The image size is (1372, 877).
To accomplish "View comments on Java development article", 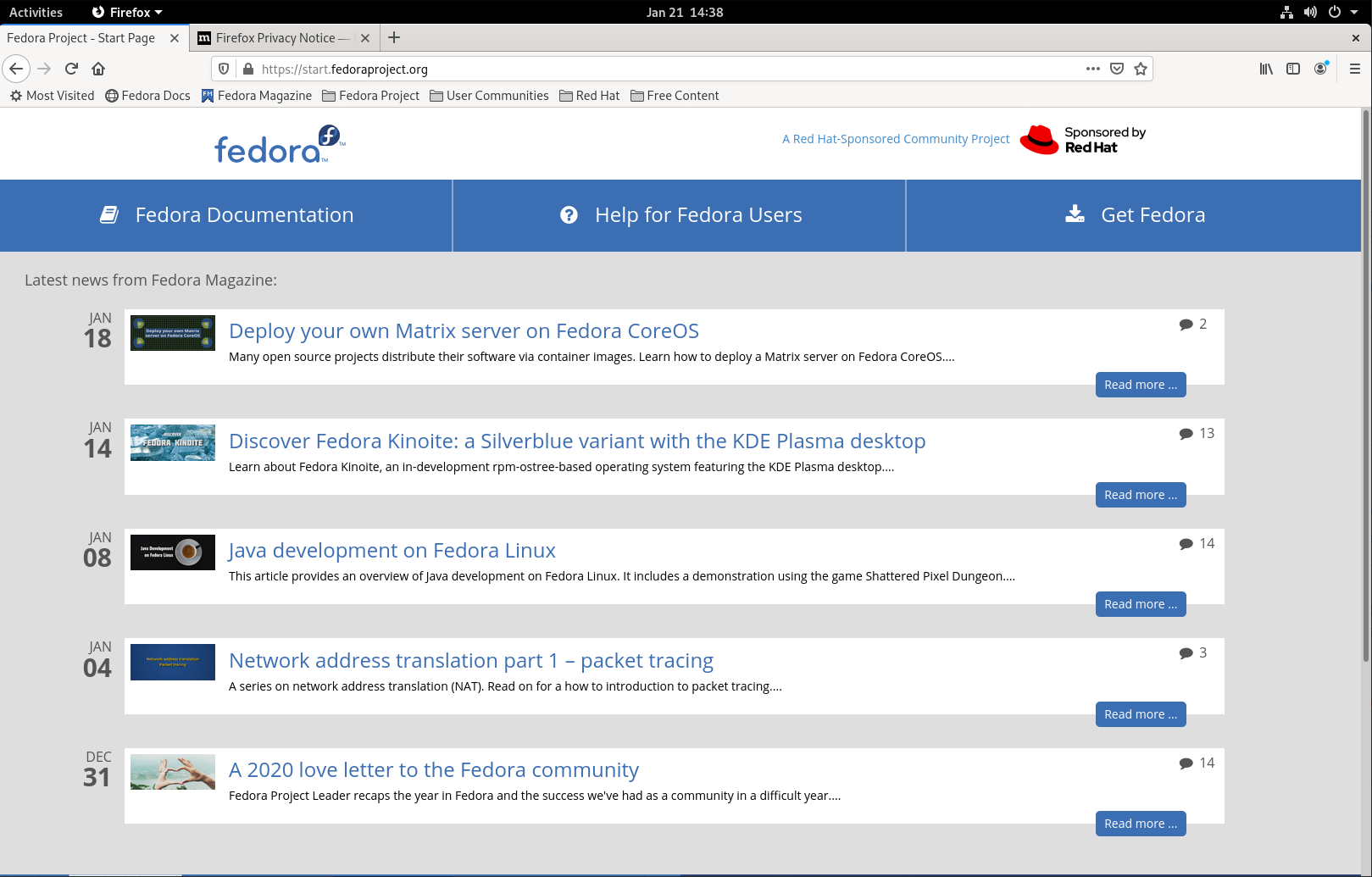I will click(1197, 544).
